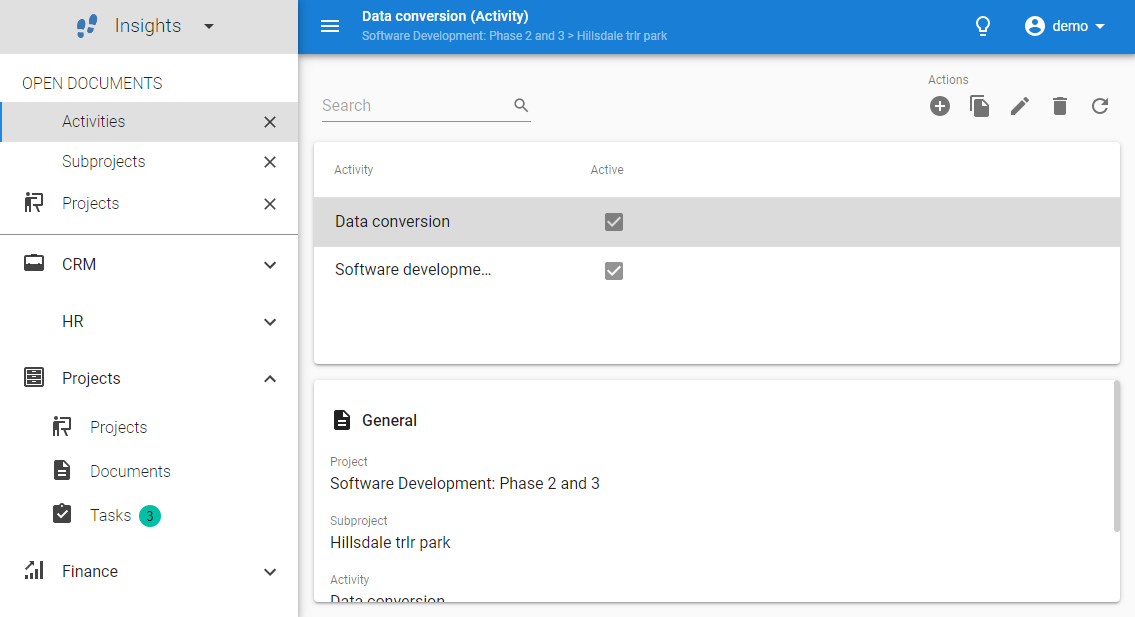The width and height of the screenshot is (1135, 617).
Task: Click the Data conversion (Activity) page title
Action: pos(445,16)
